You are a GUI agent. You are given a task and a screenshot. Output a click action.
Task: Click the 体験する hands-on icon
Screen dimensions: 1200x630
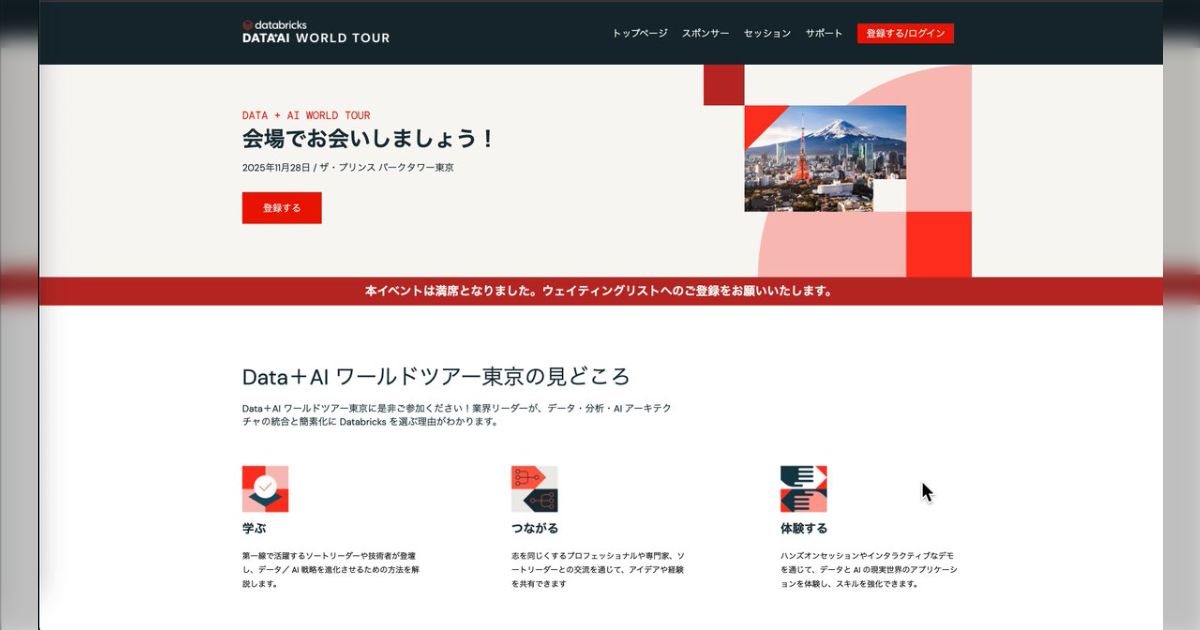pos(804,489)
